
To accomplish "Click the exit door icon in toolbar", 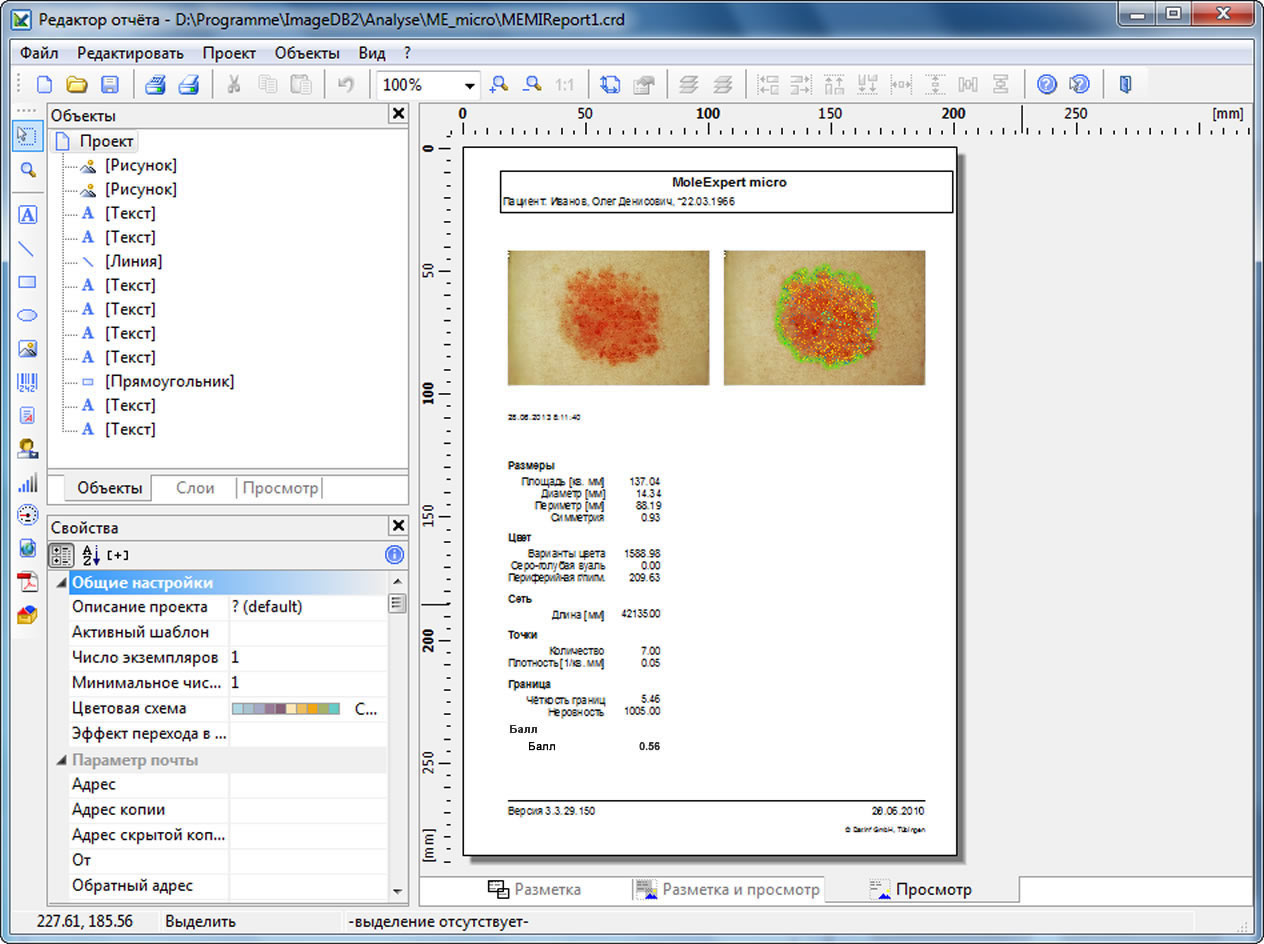I will click(1125, 85).
